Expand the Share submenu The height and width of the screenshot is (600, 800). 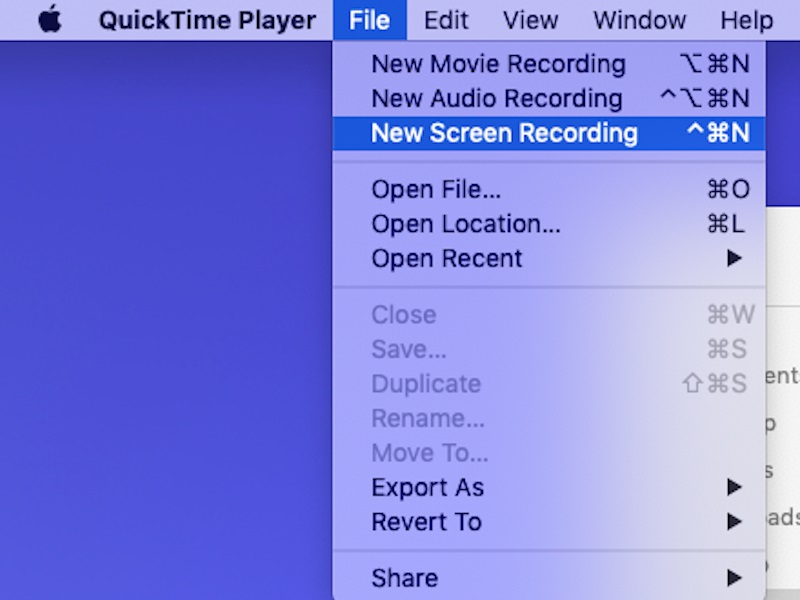click(x=404, y=578)
